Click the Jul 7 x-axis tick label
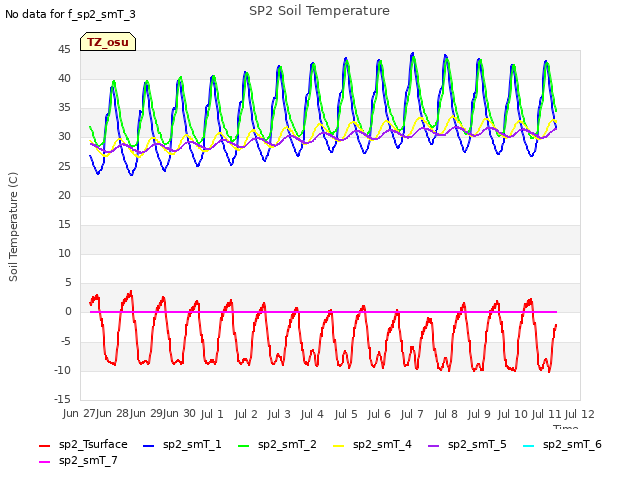640x480 pixels. coord(412,414)
